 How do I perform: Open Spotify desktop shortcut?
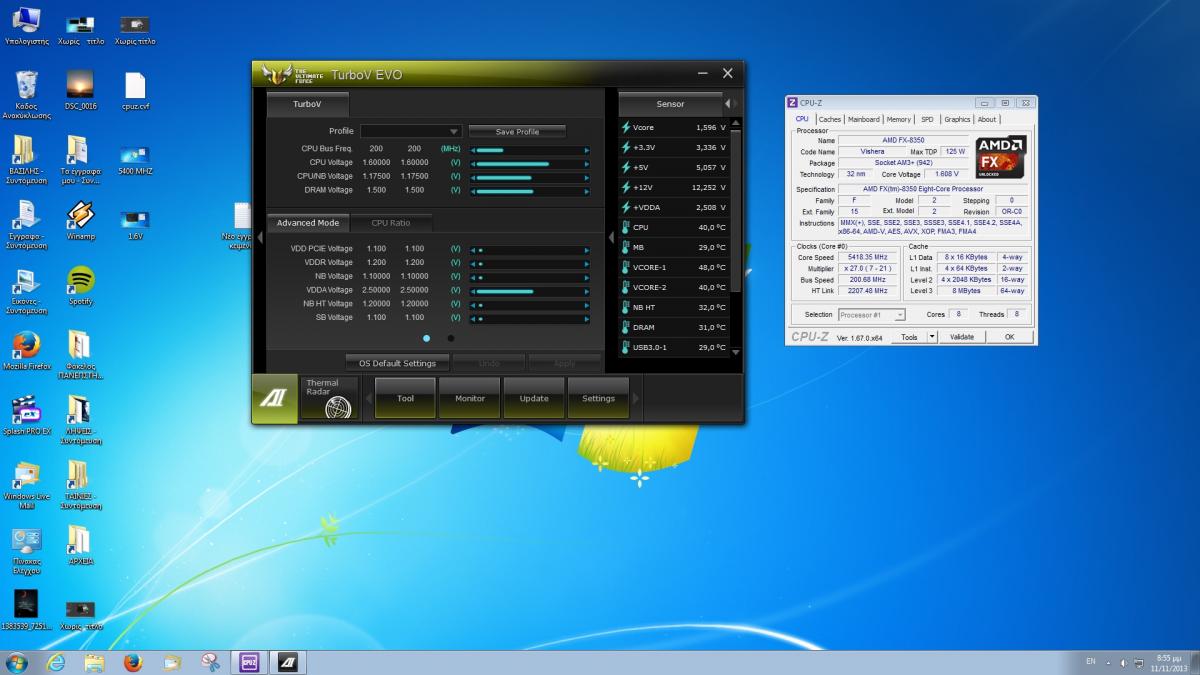coord(81,286)
